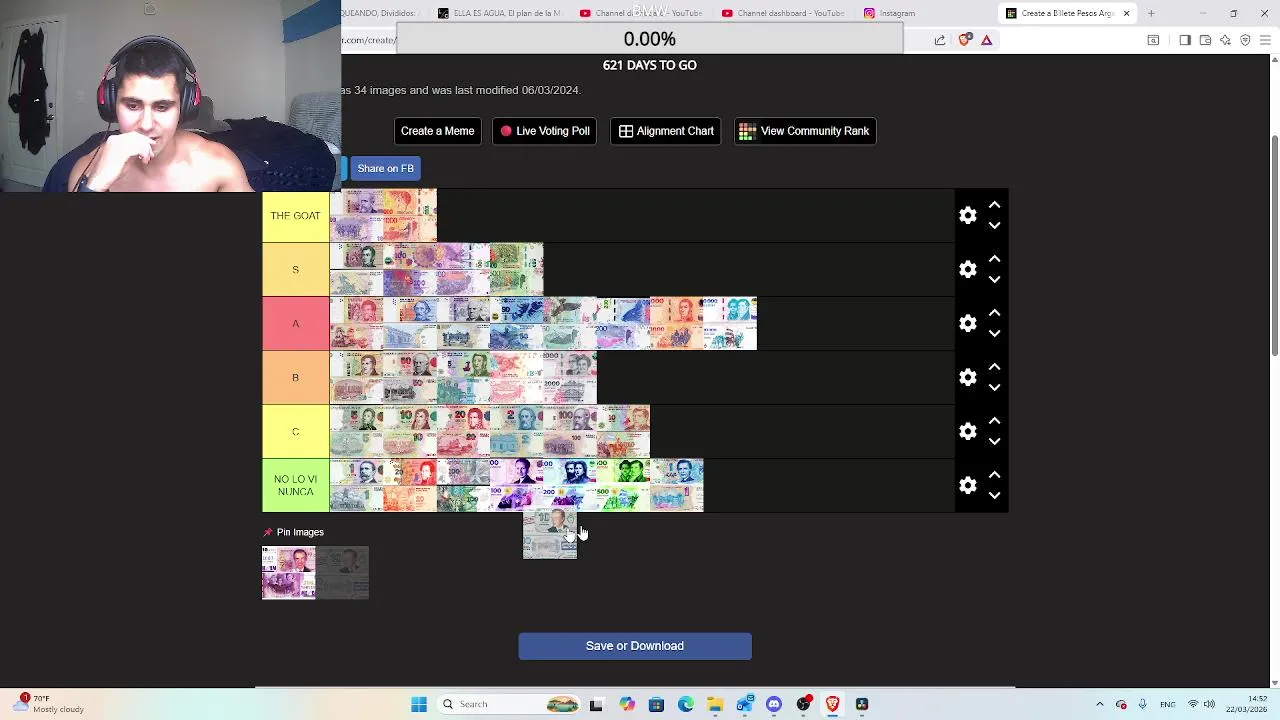Open settings gear for C tier row
The image size is (1280, 720).
[967, 431]
